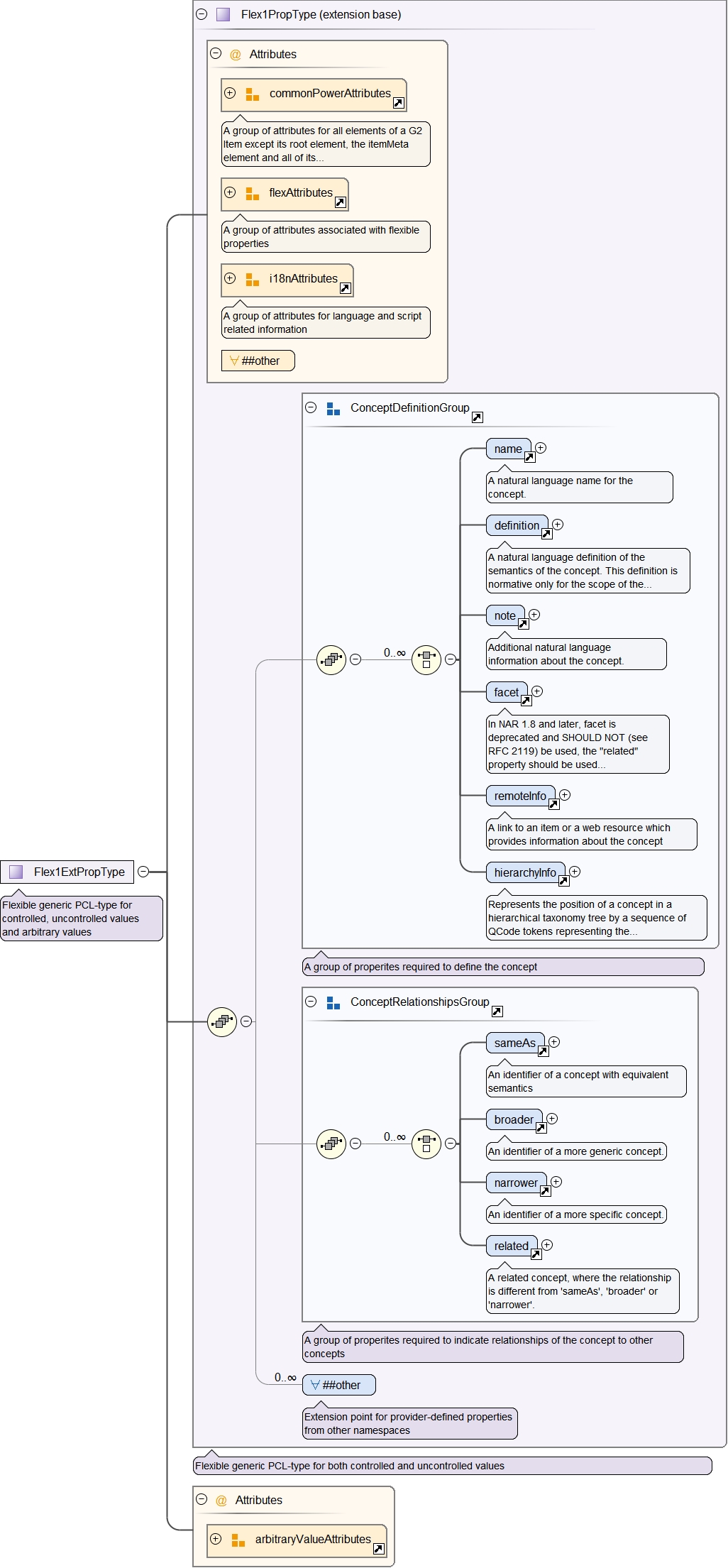Click the Flex1PropType extension base purple swatch
728x1568 pixels.
[x=224, y=14]
